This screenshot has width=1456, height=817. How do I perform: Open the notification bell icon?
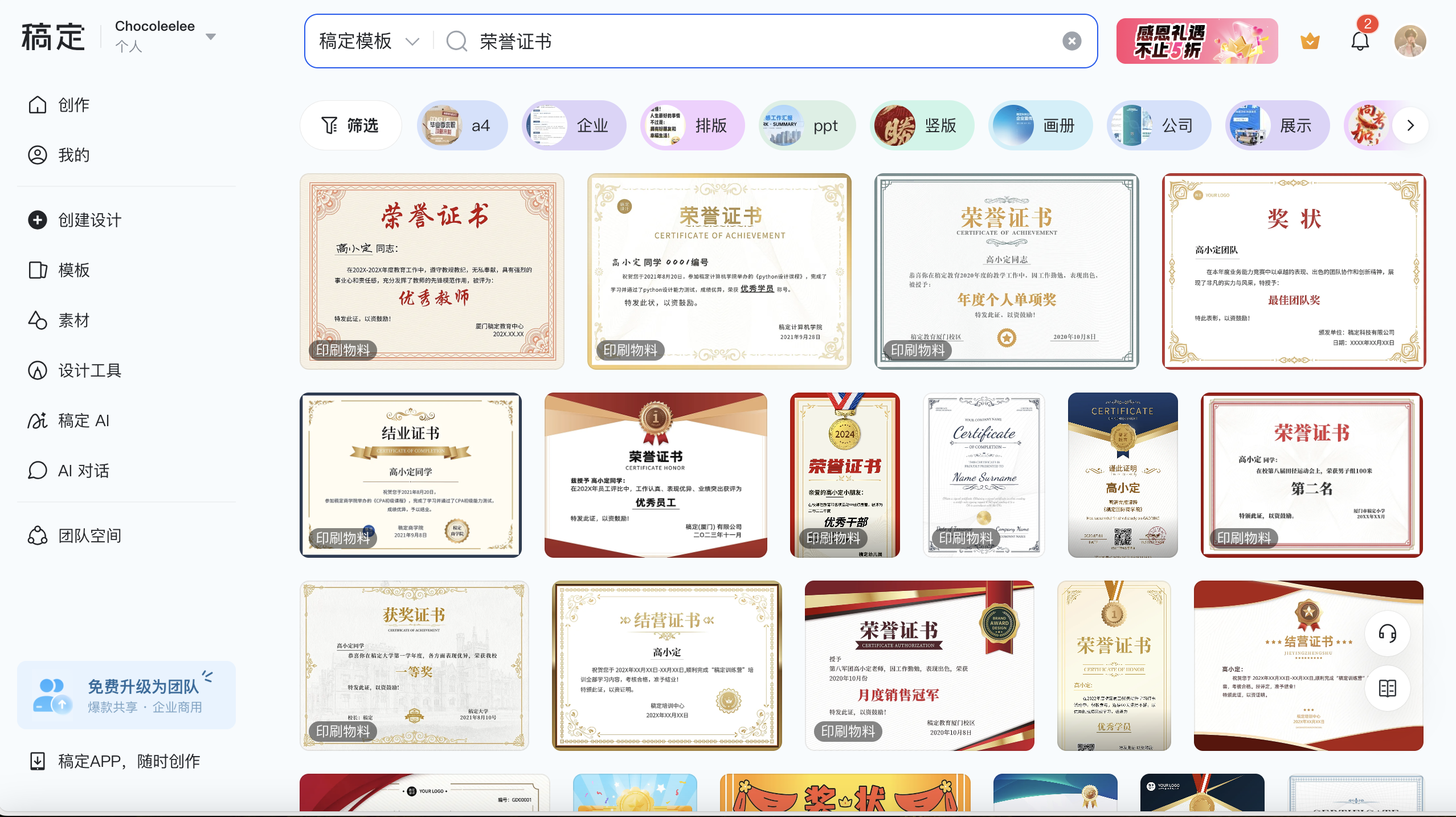(x=1360, y=41)
